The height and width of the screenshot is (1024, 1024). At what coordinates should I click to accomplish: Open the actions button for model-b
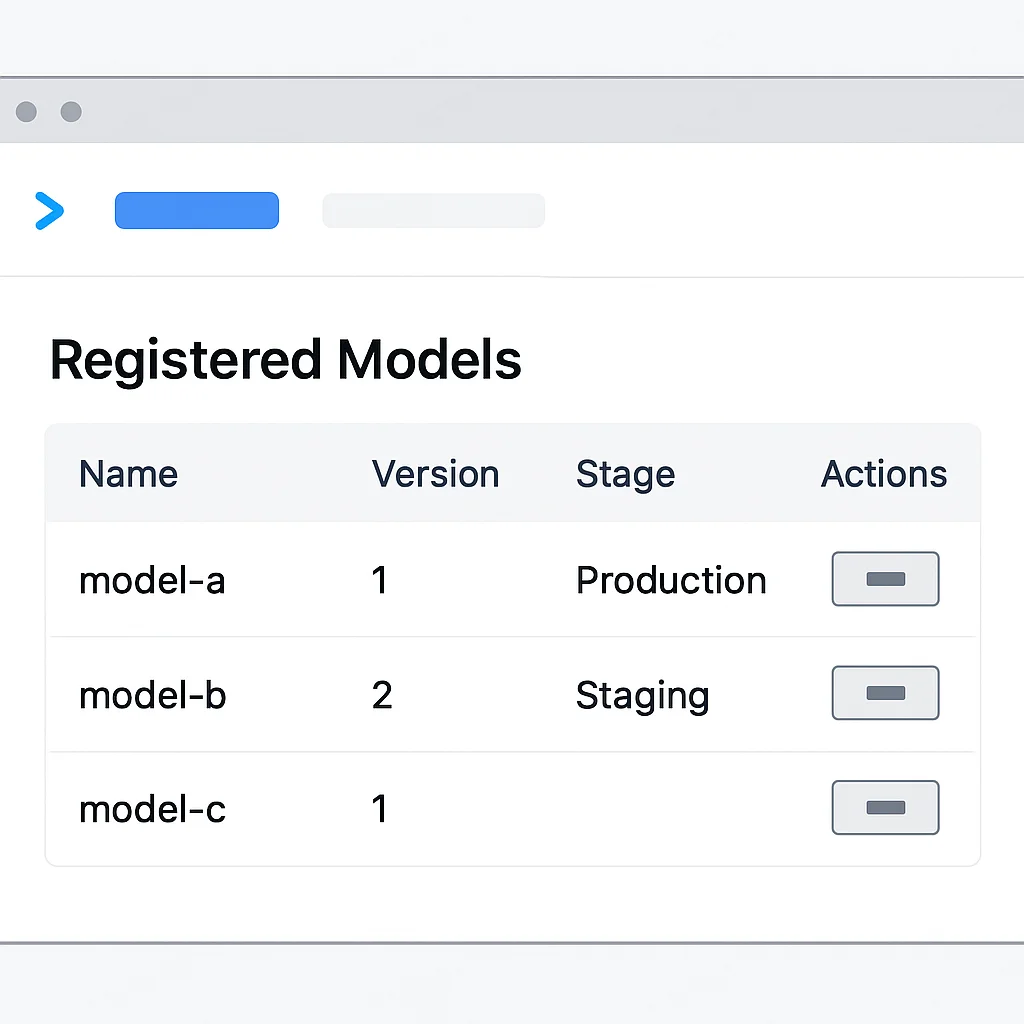[x=885, y=693]
